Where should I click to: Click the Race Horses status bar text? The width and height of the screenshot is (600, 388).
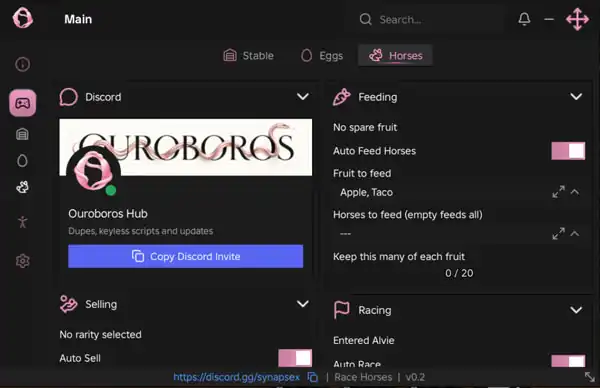pos(363,377)
